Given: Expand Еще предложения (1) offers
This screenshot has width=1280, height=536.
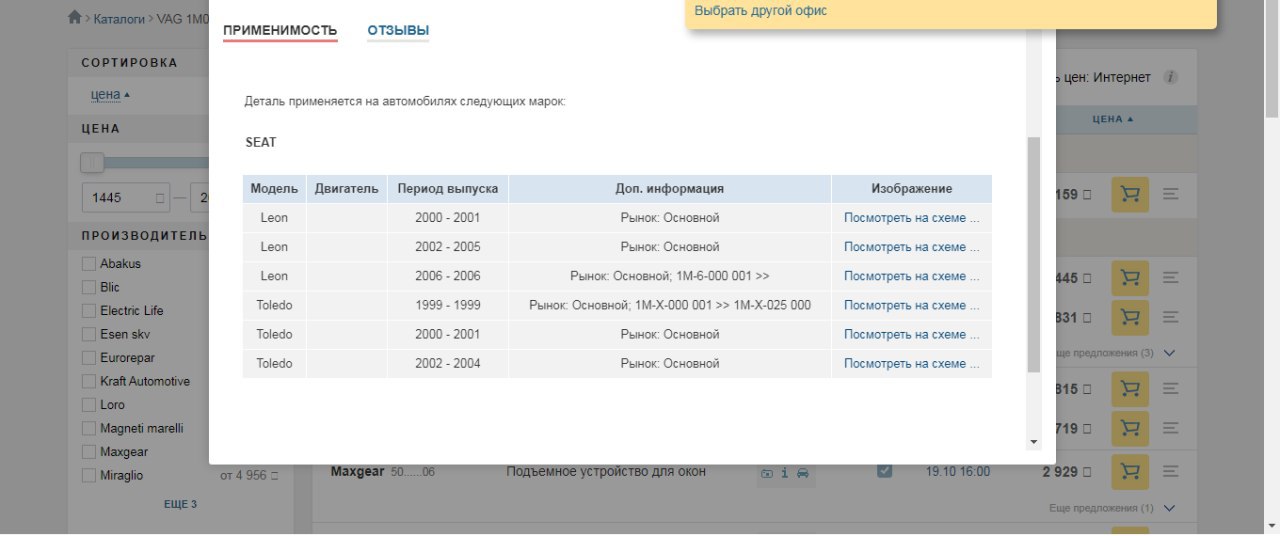Looking at the screenshot, I should (1112, 508).
